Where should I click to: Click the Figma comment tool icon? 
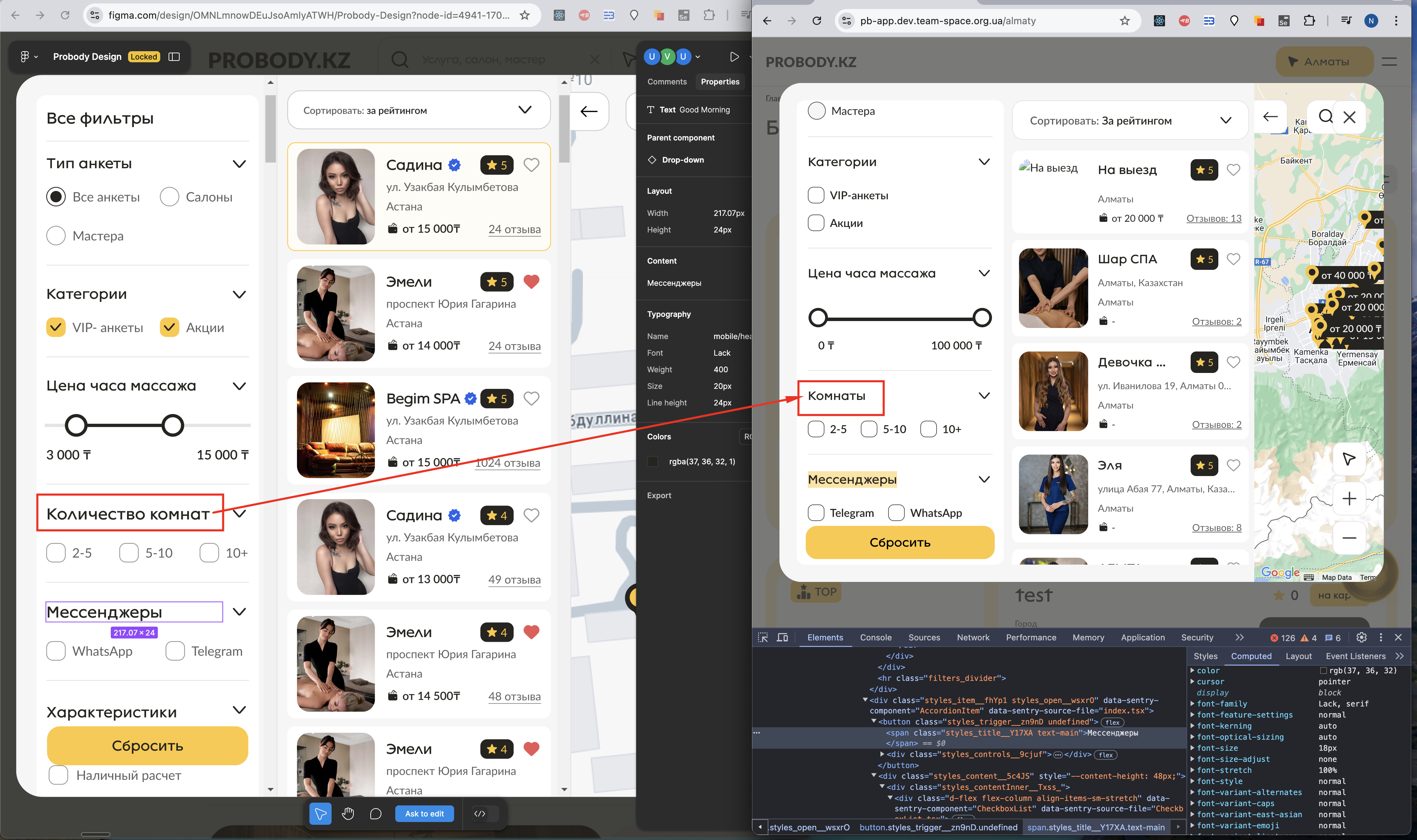[x=375, y=813]
